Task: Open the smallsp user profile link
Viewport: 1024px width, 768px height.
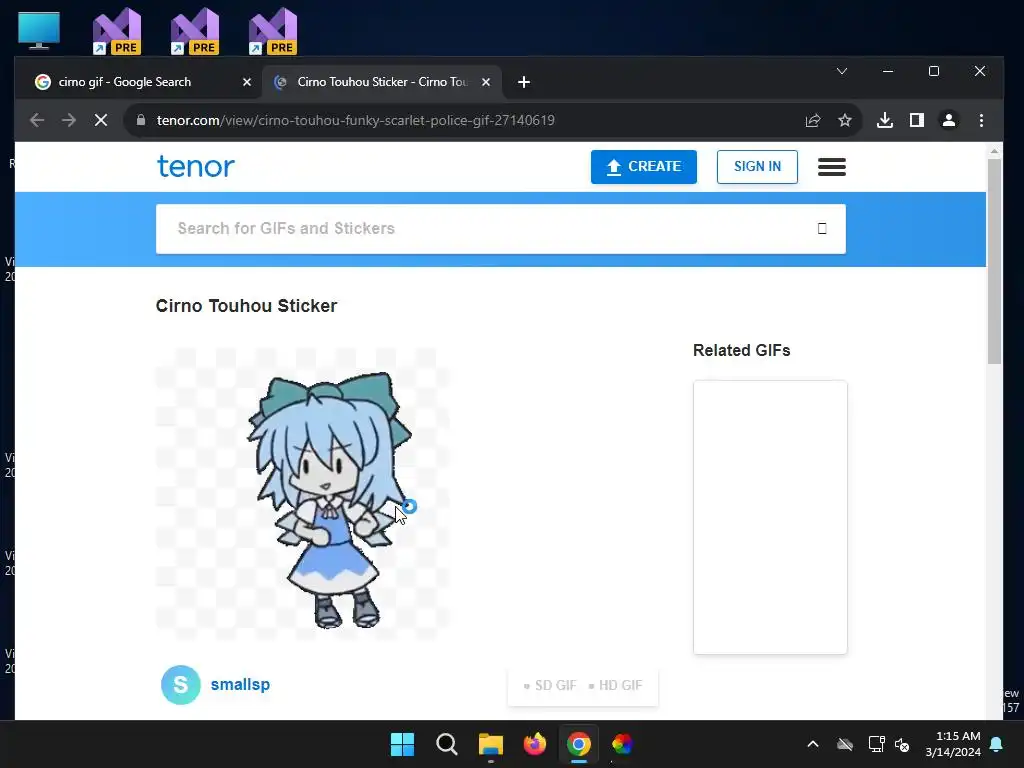Action: [240, 684]
